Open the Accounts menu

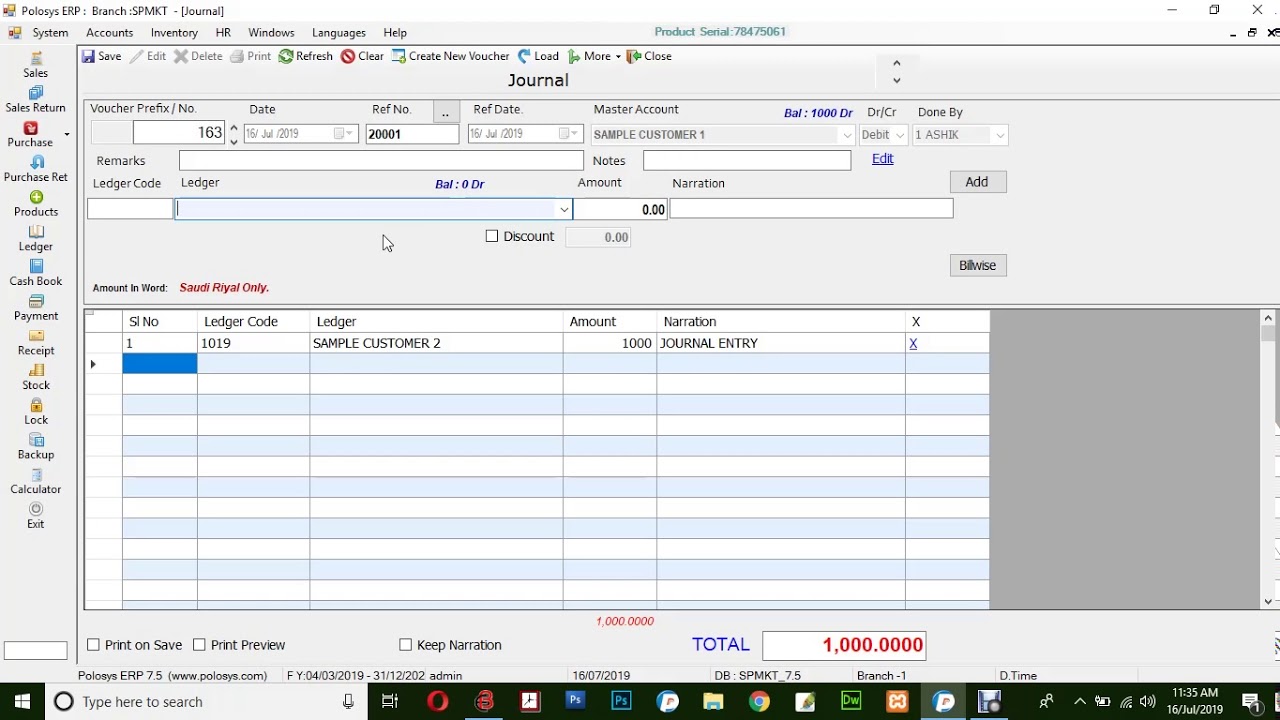pos(109,33)
